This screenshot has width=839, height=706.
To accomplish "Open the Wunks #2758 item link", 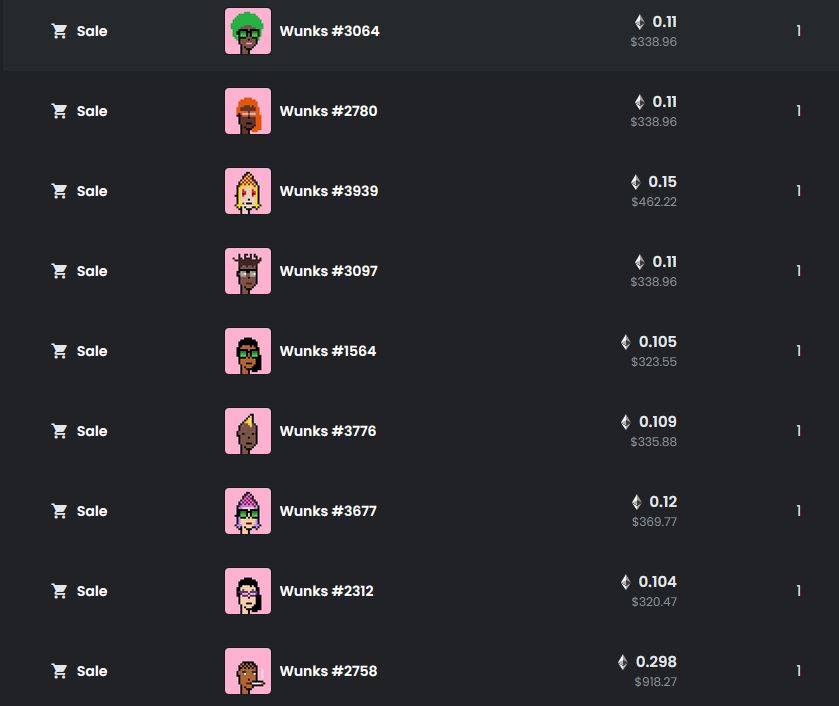I will pos(328,671).
